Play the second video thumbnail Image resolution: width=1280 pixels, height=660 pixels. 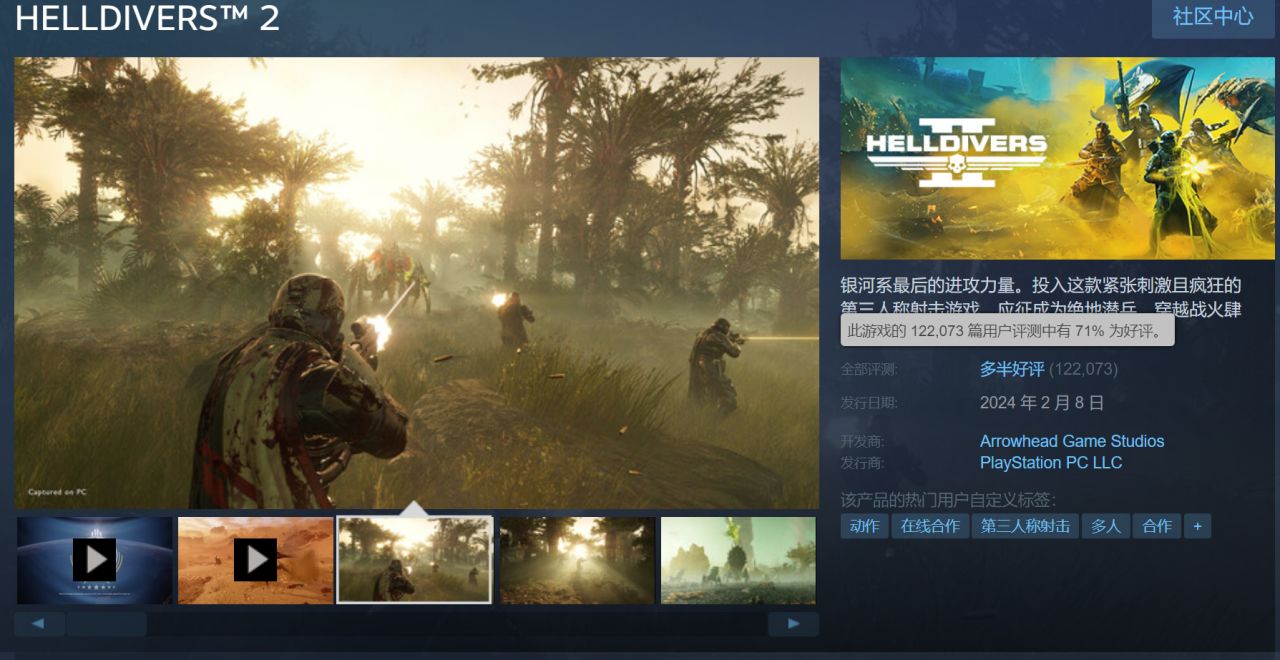point(255,560)
